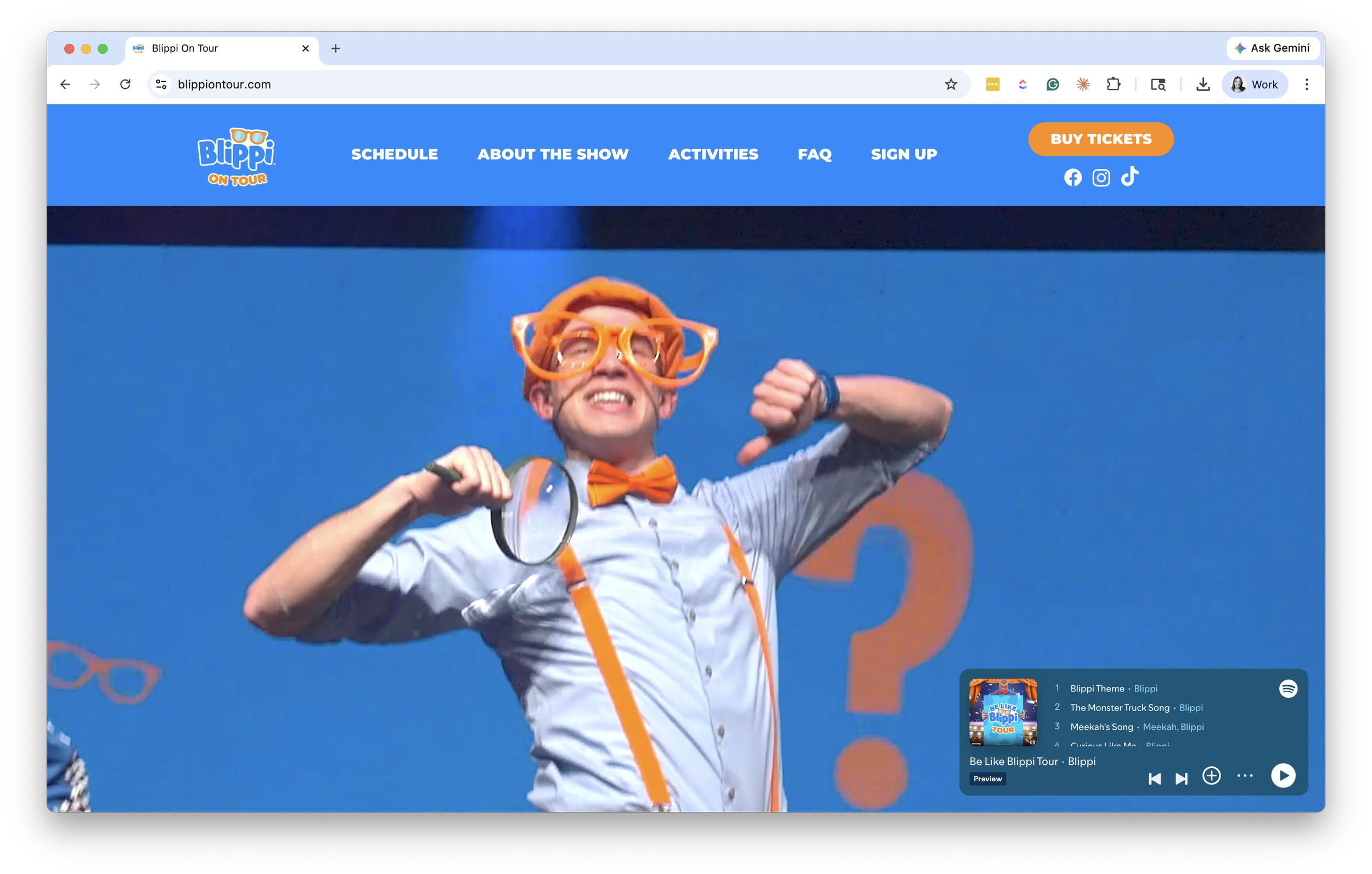
Task: Open the Extensions puzzle piece menu
Action: pos(1113,84)
